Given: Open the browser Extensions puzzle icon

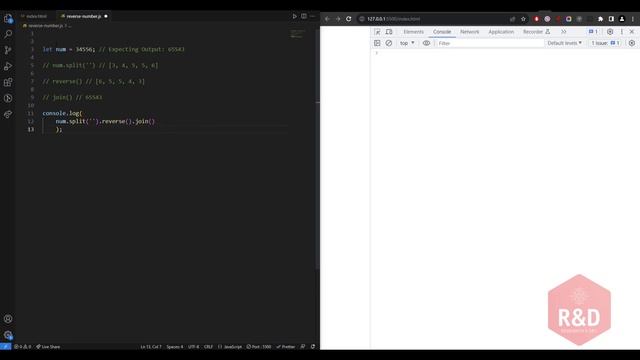Looking at the screenshot, I should [x=600, y=19].
